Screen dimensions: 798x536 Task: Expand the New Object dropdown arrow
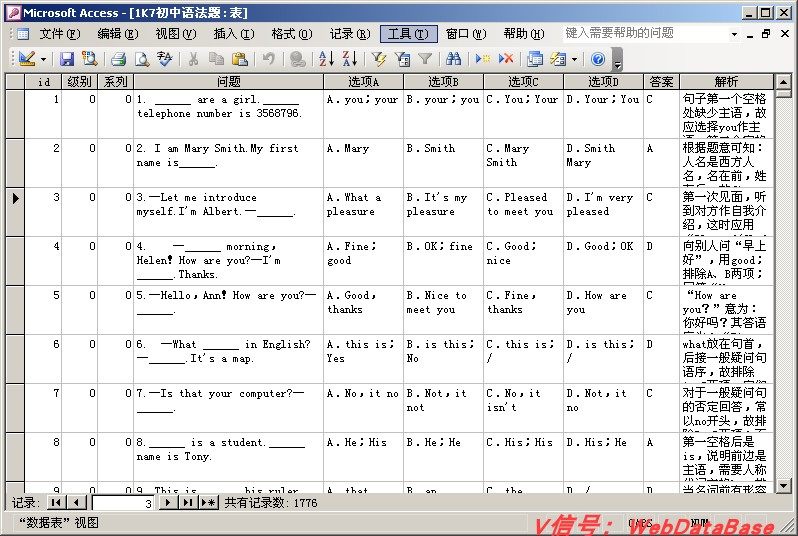point(575,60)
